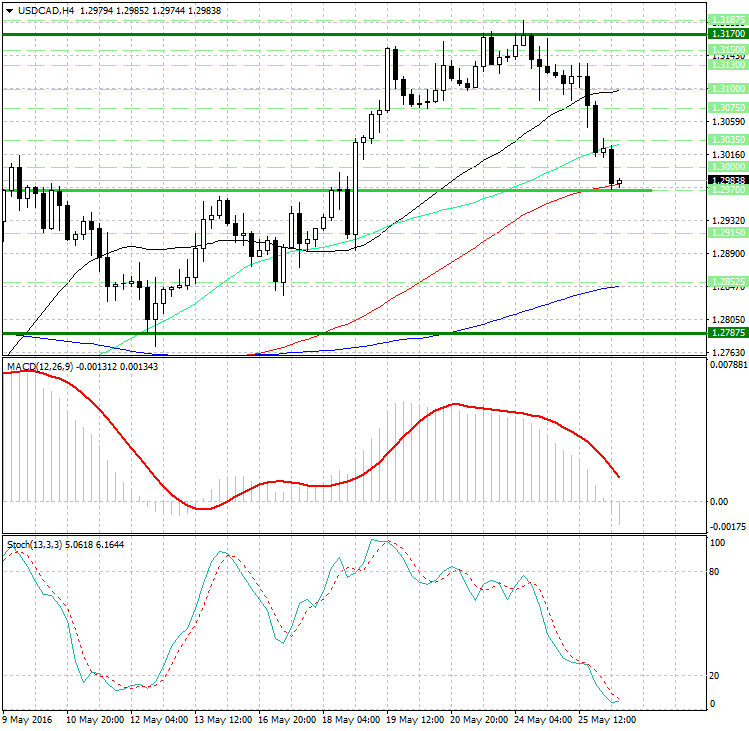Viewport: 749px width, 731px height.
Task: Click the 13 May 12:00 time label
Action: coord(222,718)
